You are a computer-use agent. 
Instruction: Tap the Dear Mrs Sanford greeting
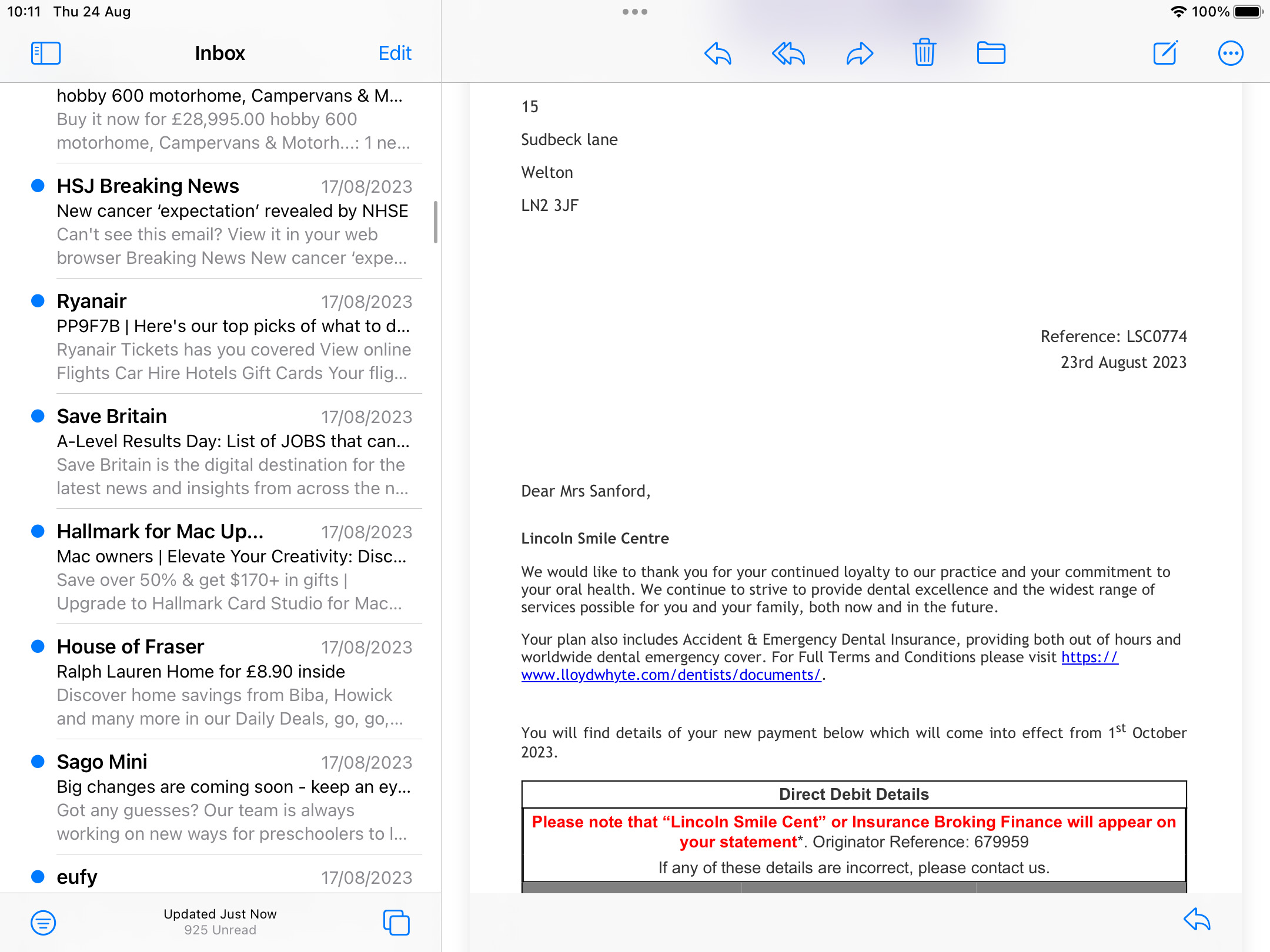point(586,491)
